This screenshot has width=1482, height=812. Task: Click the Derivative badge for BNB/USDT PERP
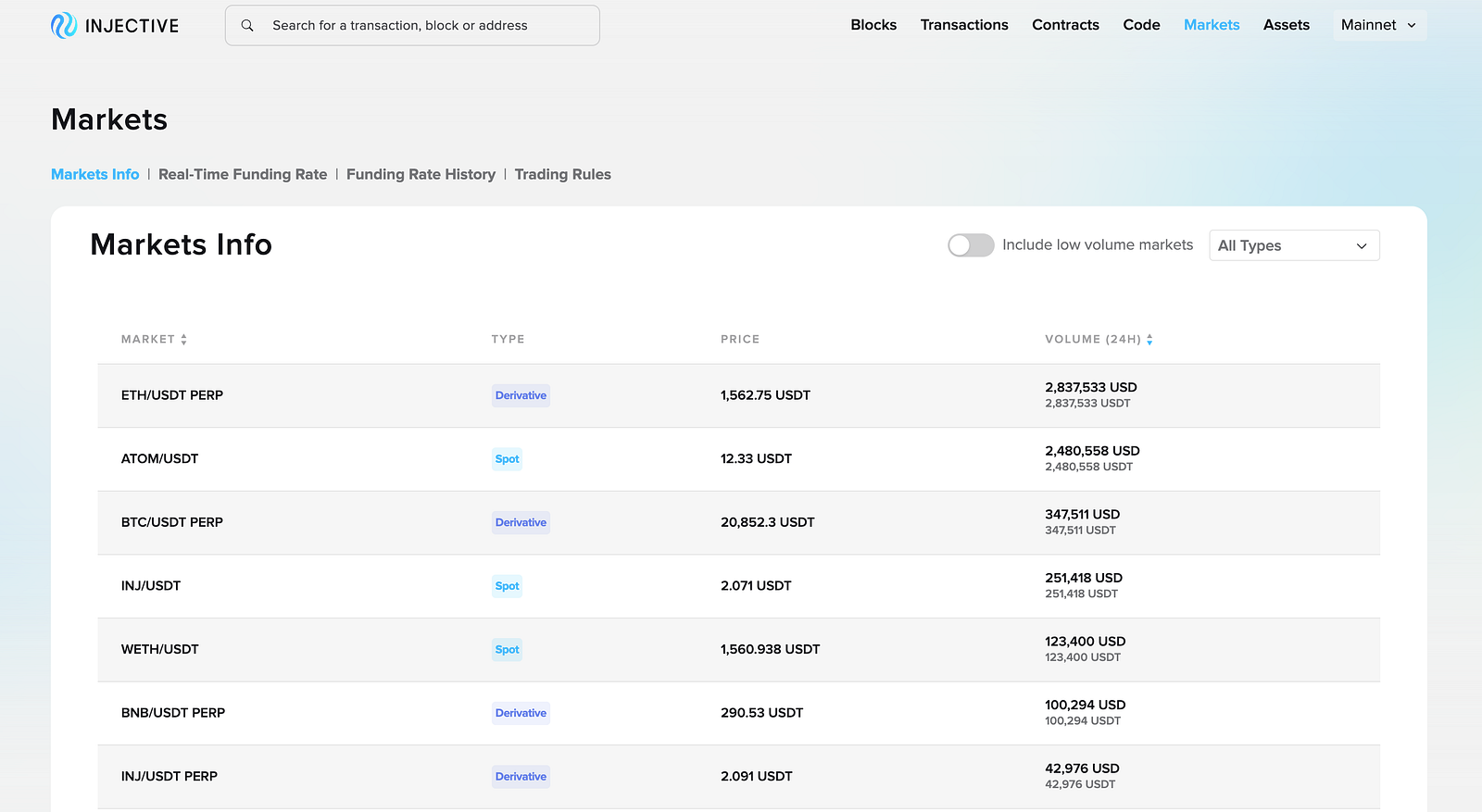(x=521, y=713)
